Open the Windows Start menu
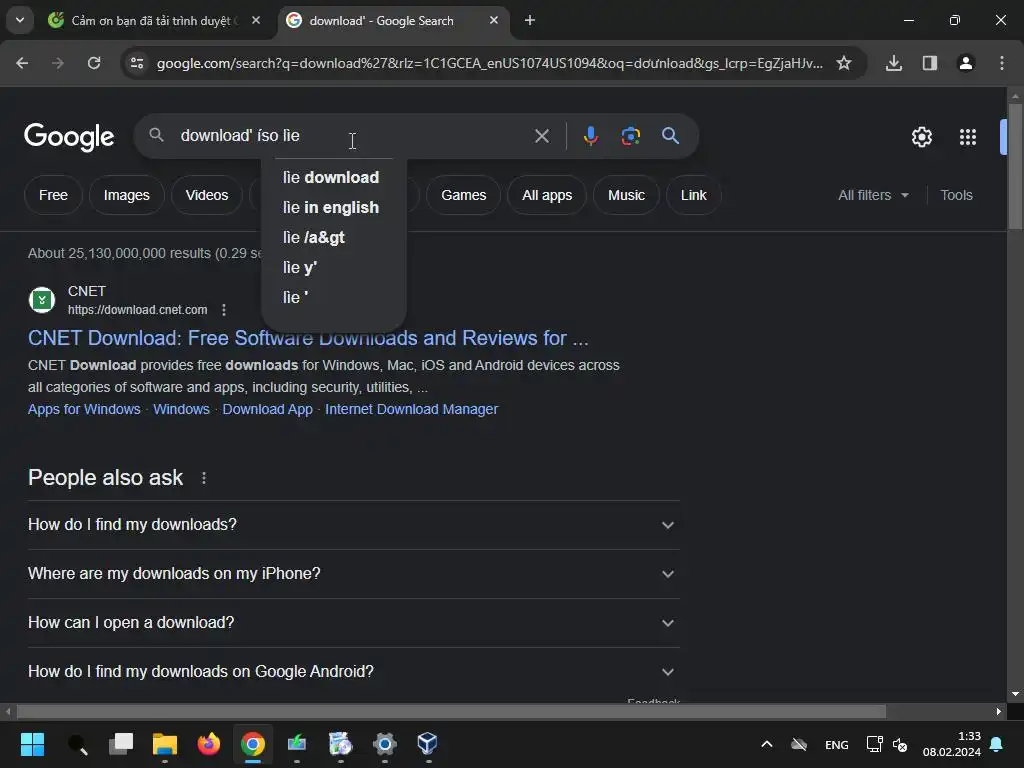This screenshot has height=768, width=1024. click(x=32, y=744)
